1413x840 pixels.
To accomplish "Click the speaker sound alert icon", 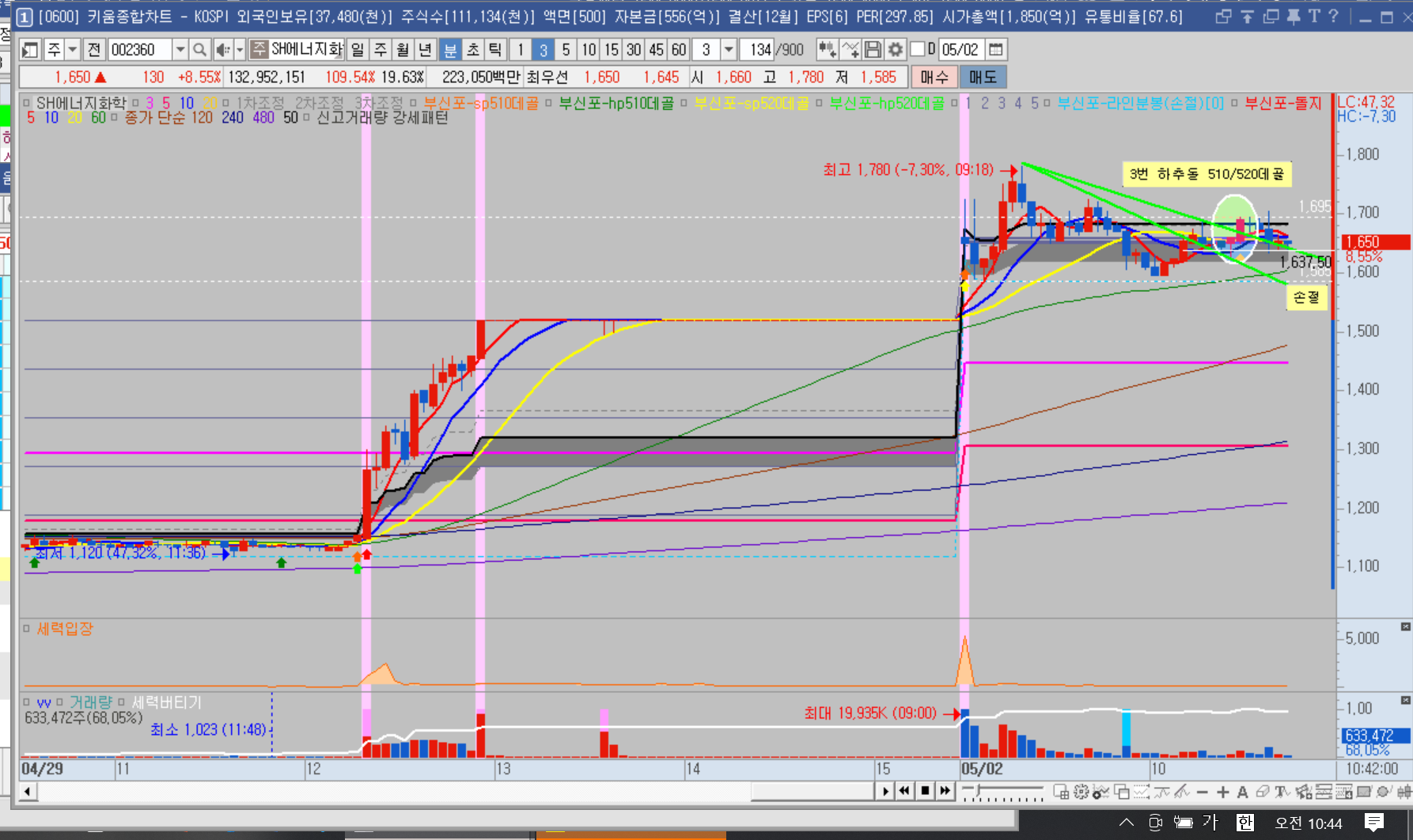I will (x=222, y=50).
